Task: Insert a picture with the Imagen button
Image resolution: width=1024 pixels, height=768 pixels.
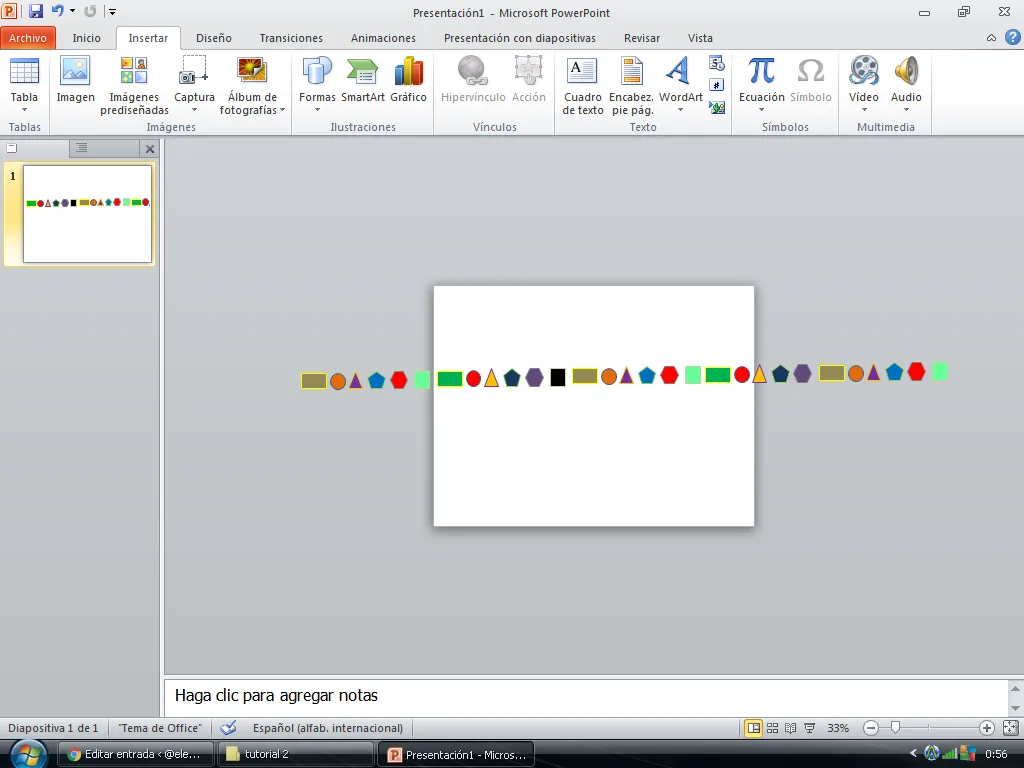Action: click(x=75, y=79)
